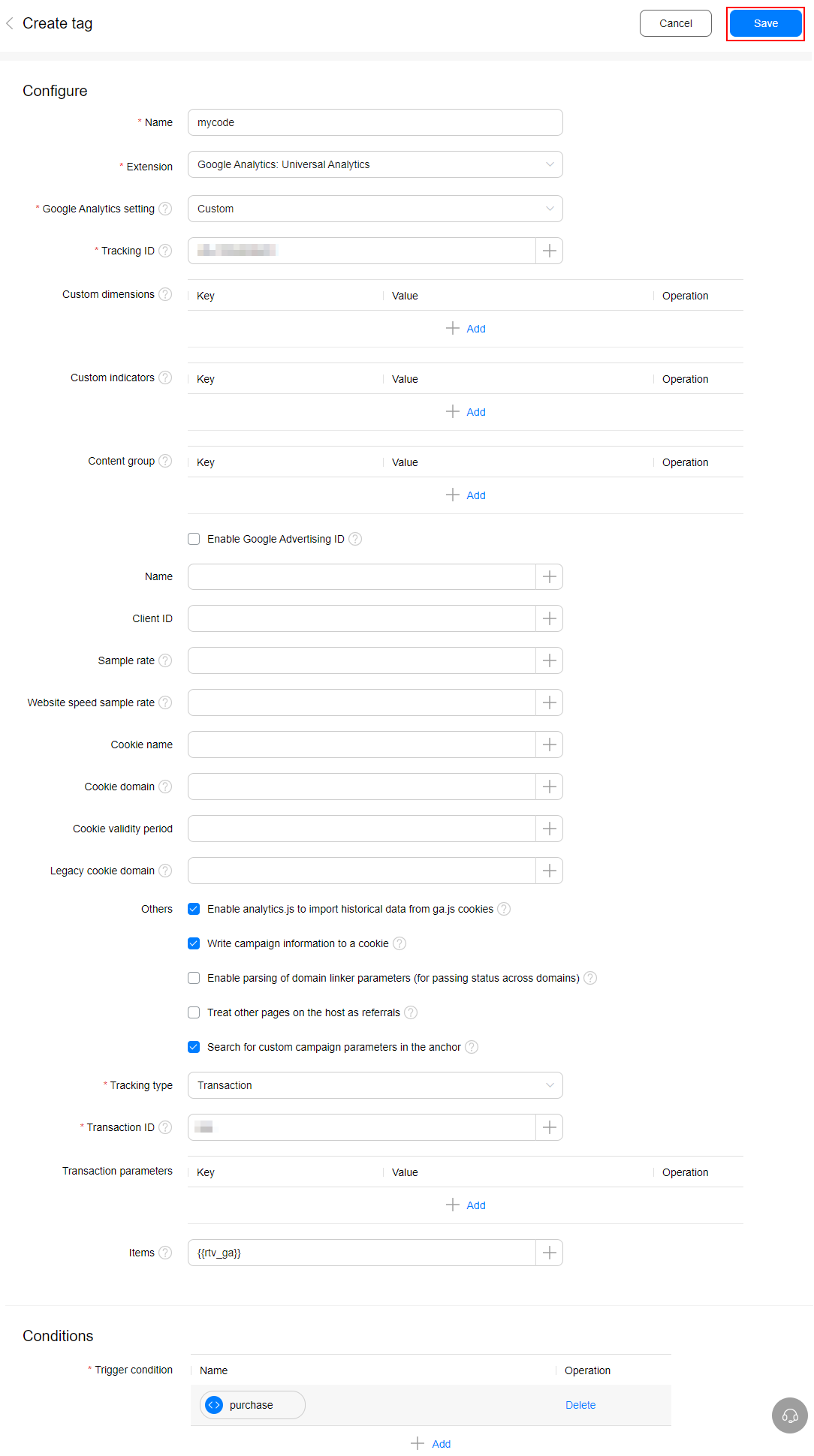Save the tag configuration
The height and width of the screenshot is (1456, 814).
point(765,23)
